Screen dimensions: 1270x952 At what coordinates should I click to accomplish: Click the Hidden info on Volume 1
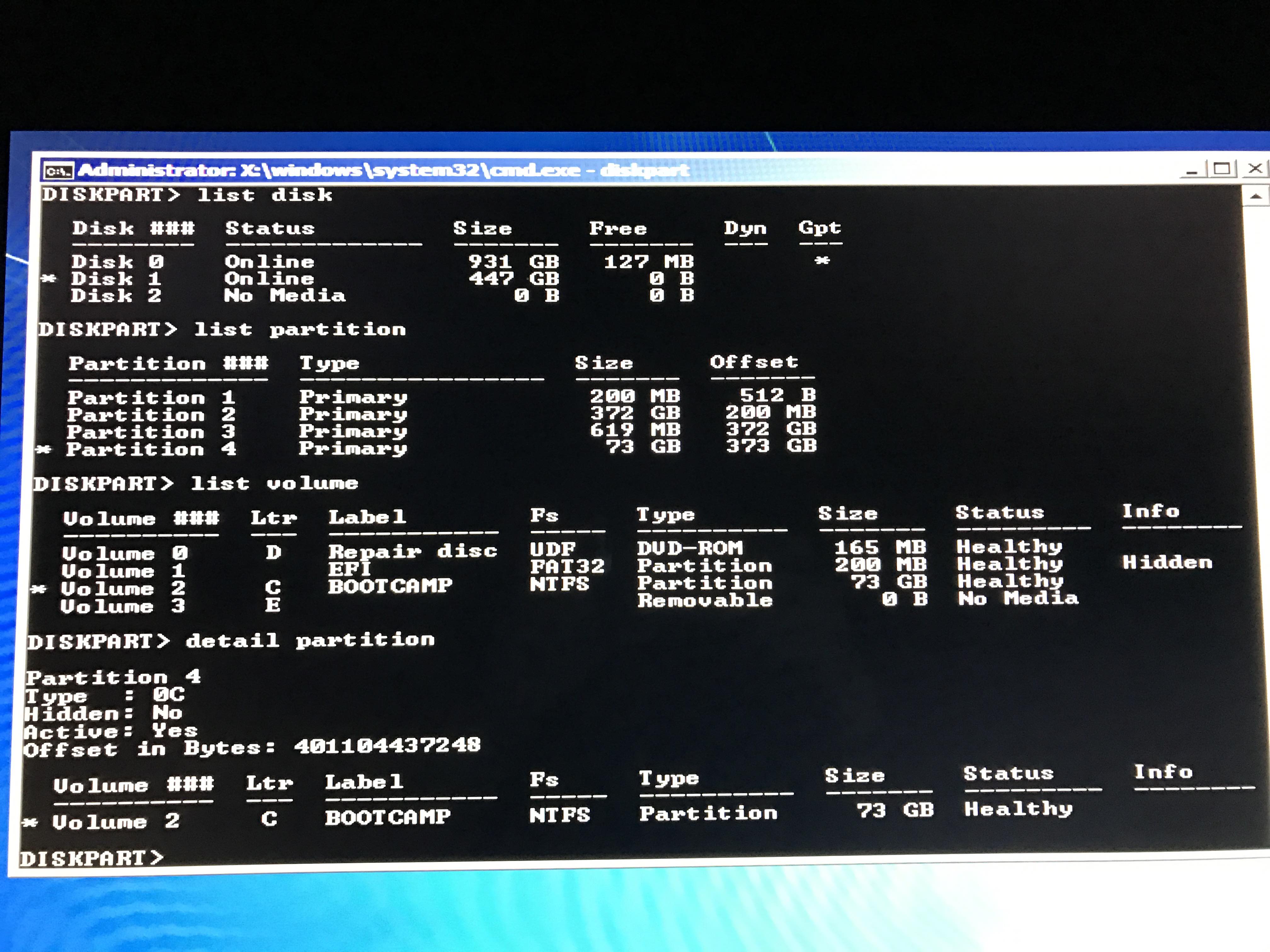(x=1167, y=562)
